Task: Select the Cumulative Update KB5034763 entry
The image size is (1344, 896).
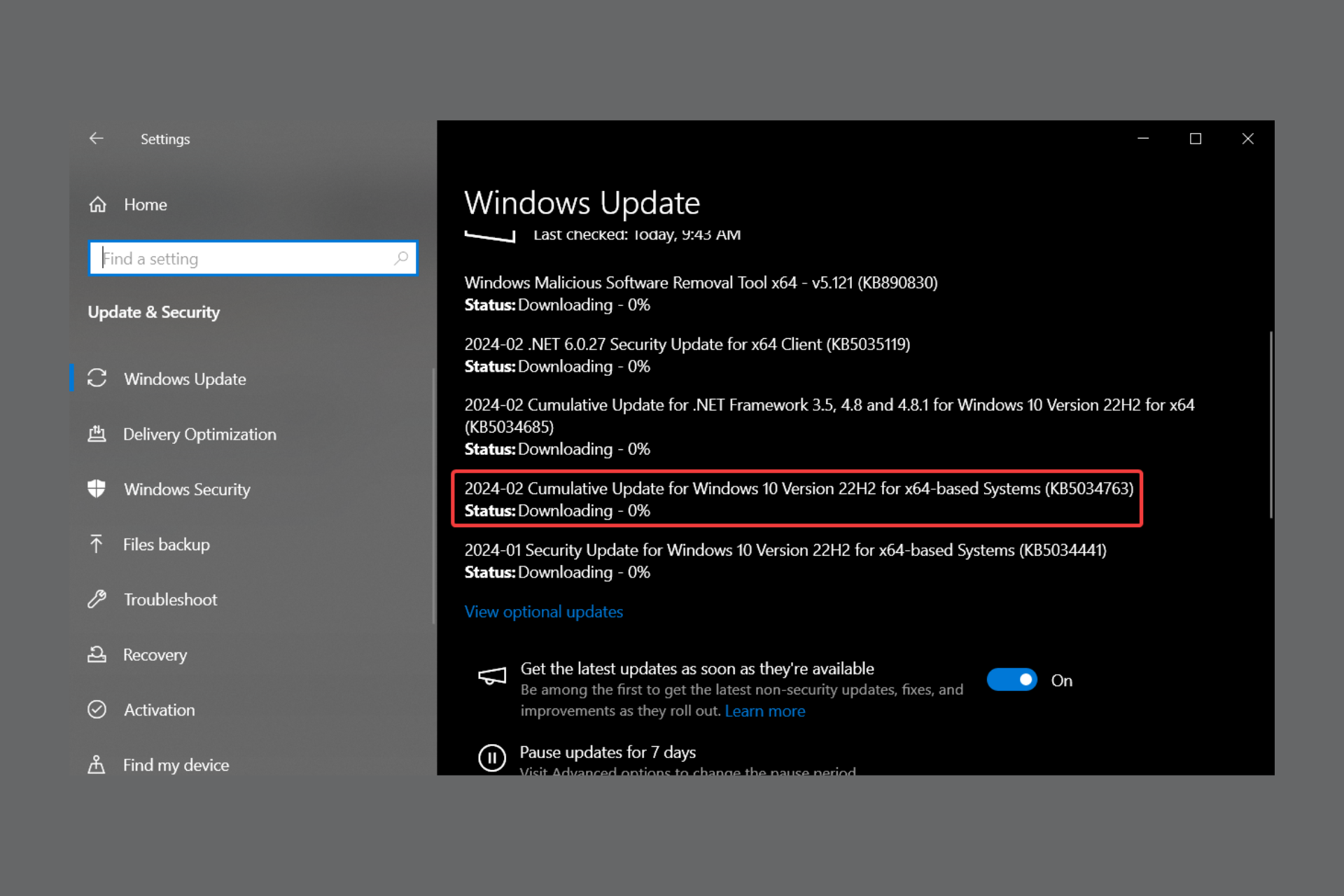Action: [799, 499]
